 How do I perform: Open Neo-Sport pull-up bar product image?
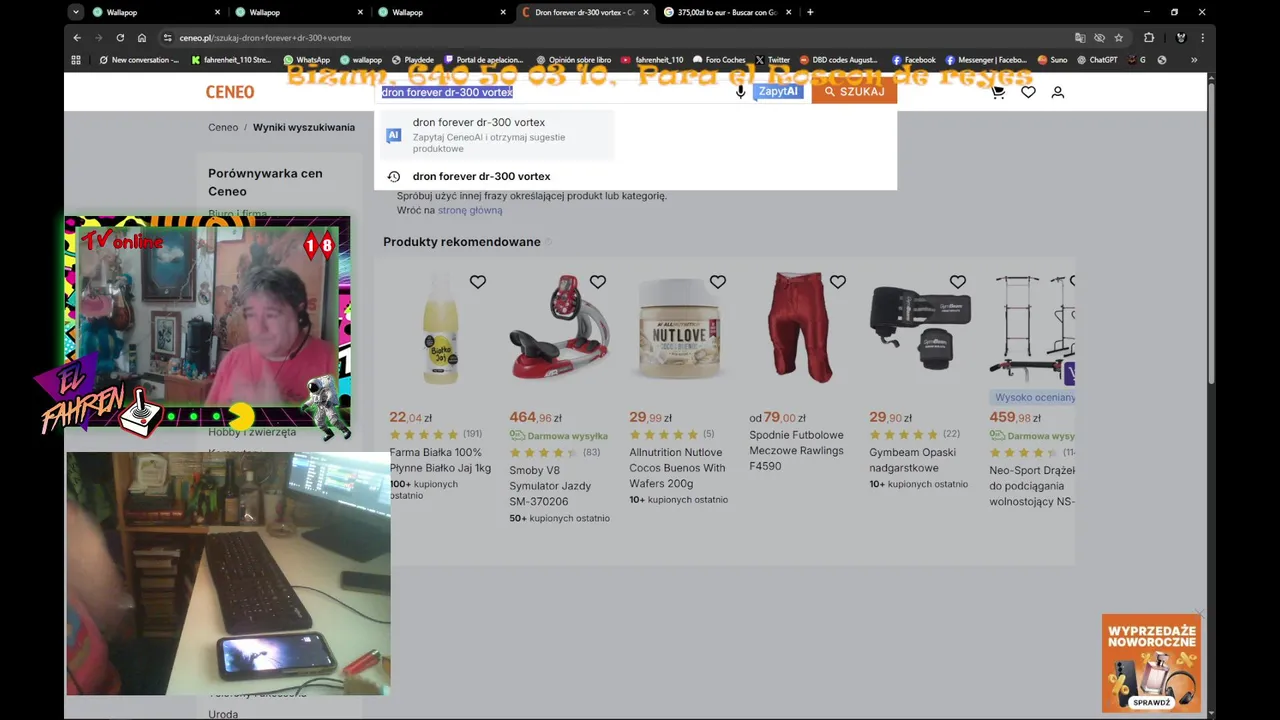(x=1032, y=330)
